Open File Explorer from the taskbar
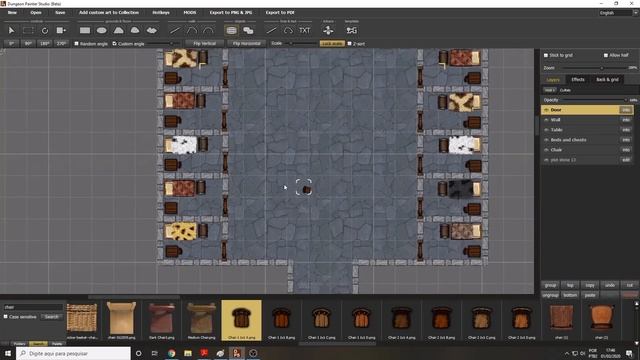640x360 pixels. click(188, 353)
